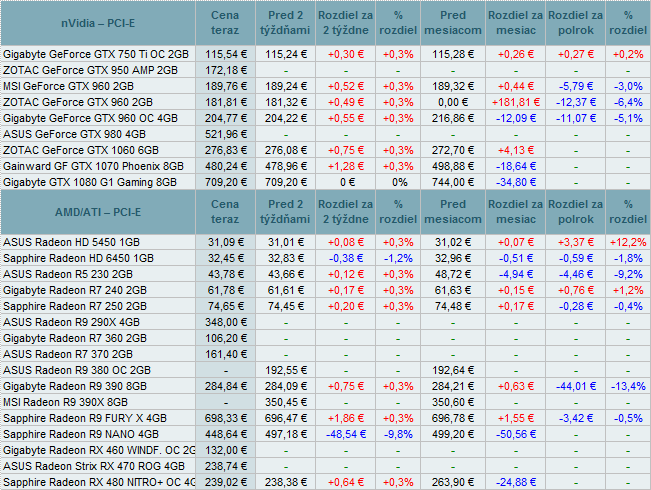The width and height of the screenshot is (651, 490).
Task: Select the -44,01 € half-year difference
Action: pyautogui.click(x=576, y=386)
